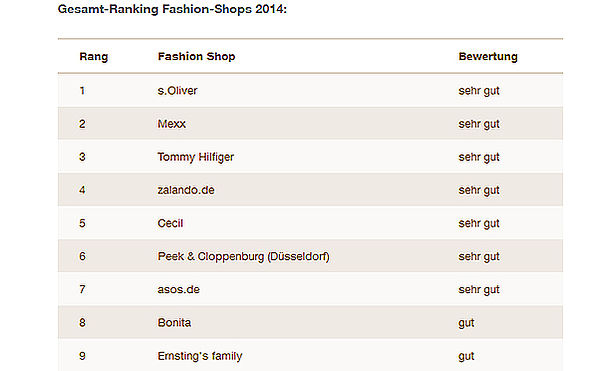613x371 pixels.
Task: Click the Fashion Shop column header
Action: [x=196, y=57]
